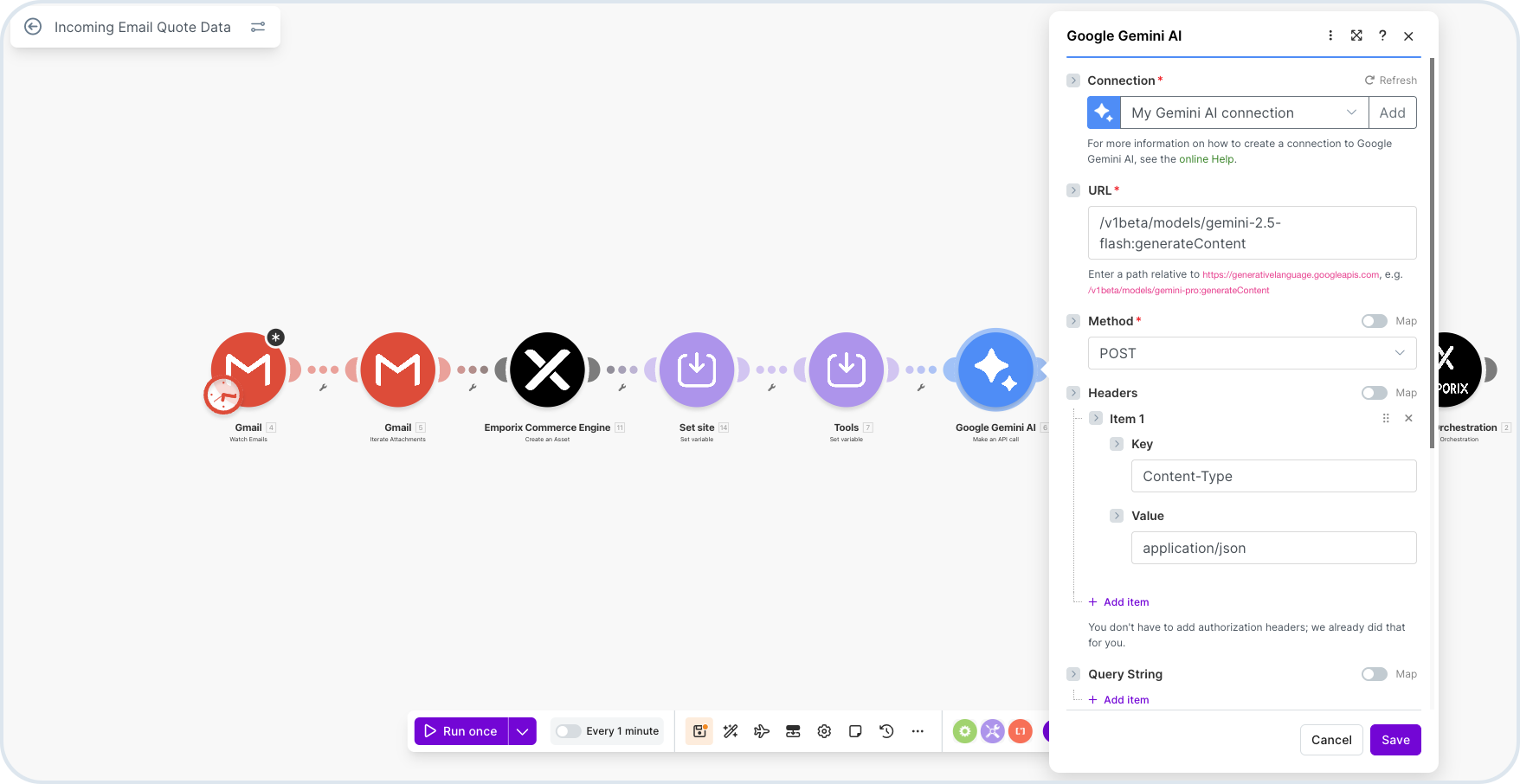
Task: Click the purple tools icon
Action: (x=992, y=731)
